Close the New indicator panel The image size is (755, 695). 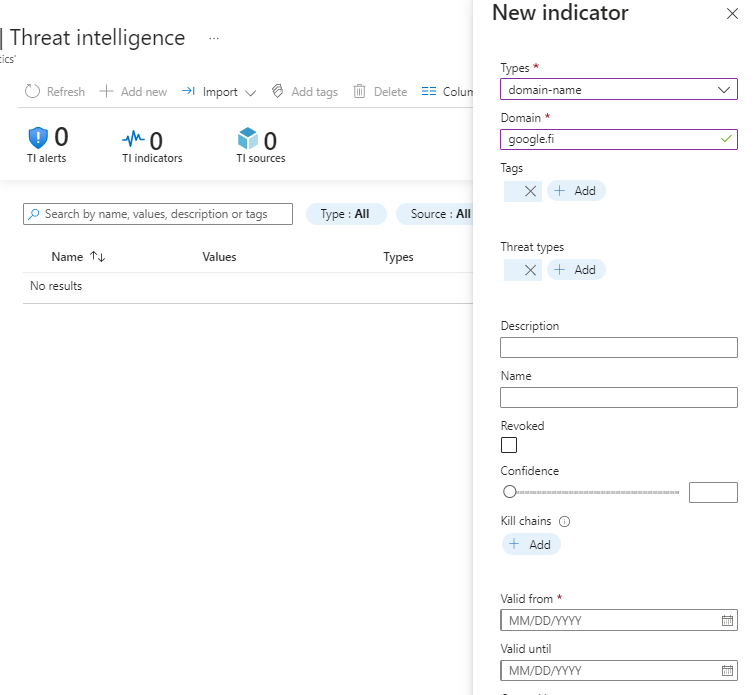point(731,15)
